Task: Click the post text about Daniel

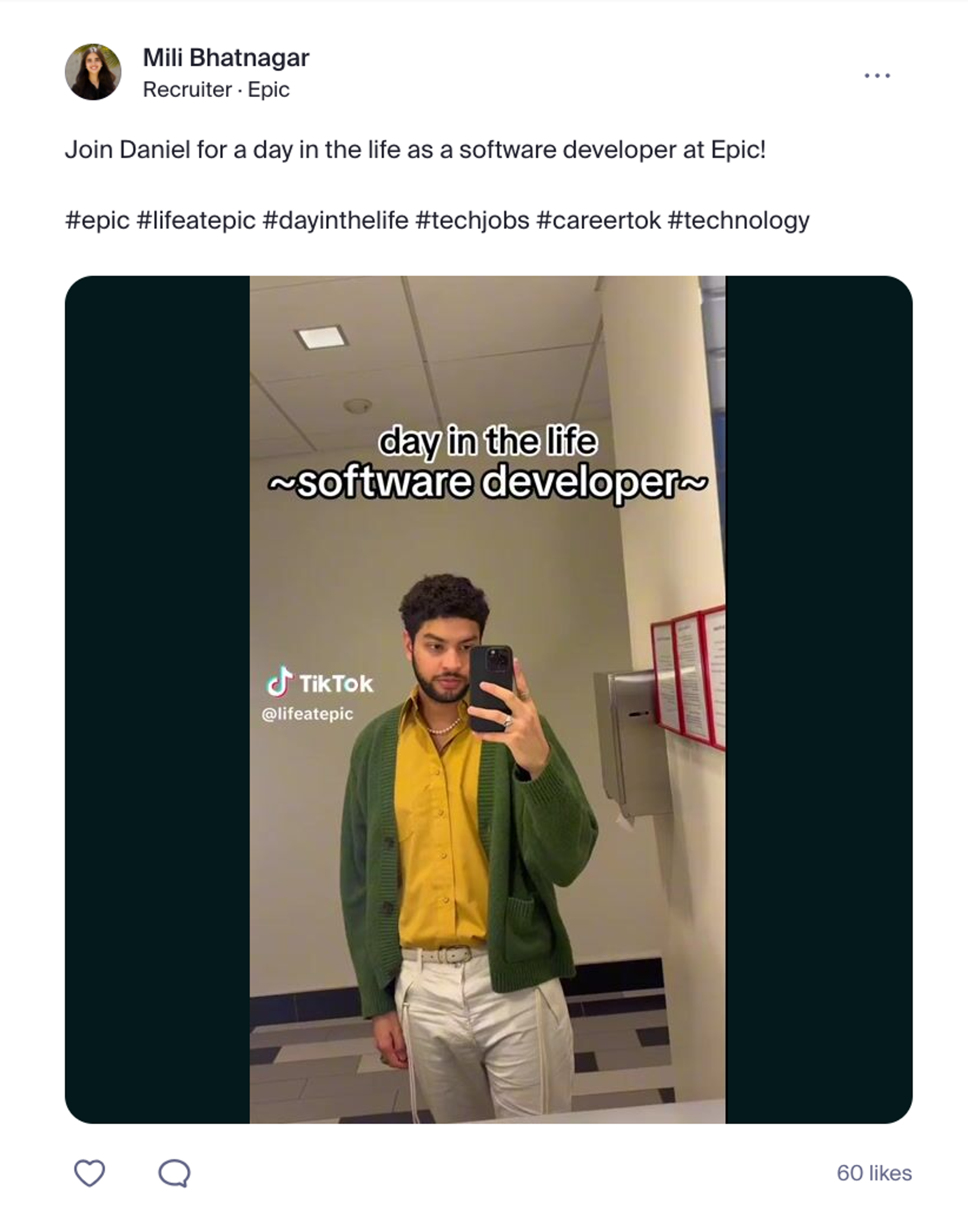Action: click(415, 150)
